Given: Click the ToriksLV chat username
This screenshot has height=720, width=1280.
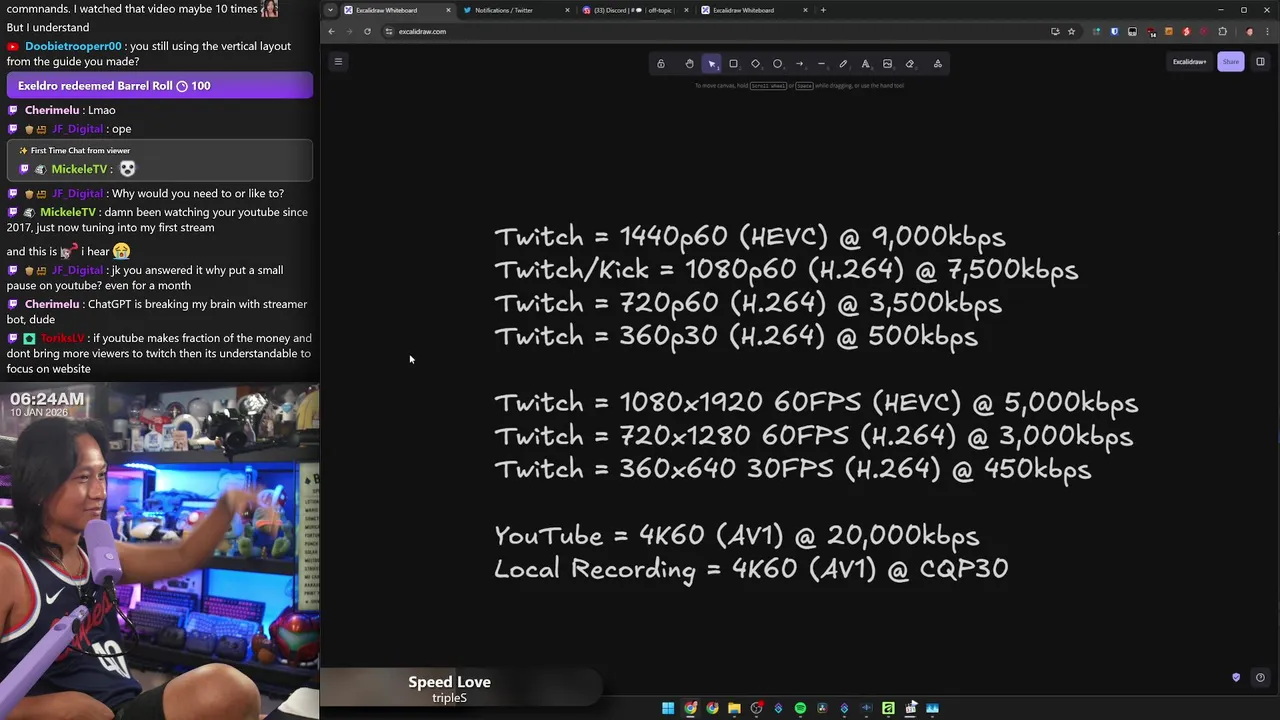Looking at the screenshot, I should pyautogui.click(x=63, y=338).
